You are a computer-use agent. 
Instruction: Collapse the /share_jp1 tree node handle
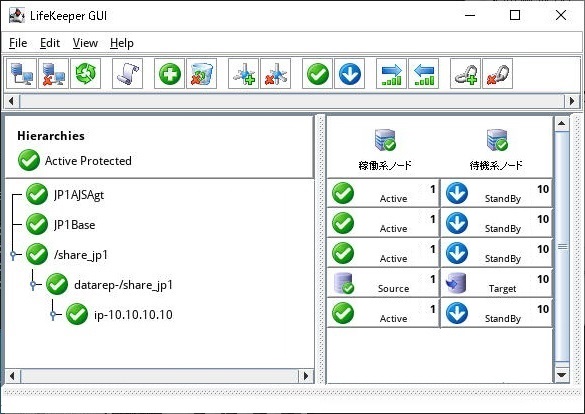pyautogui.click(x=13, y=255)
